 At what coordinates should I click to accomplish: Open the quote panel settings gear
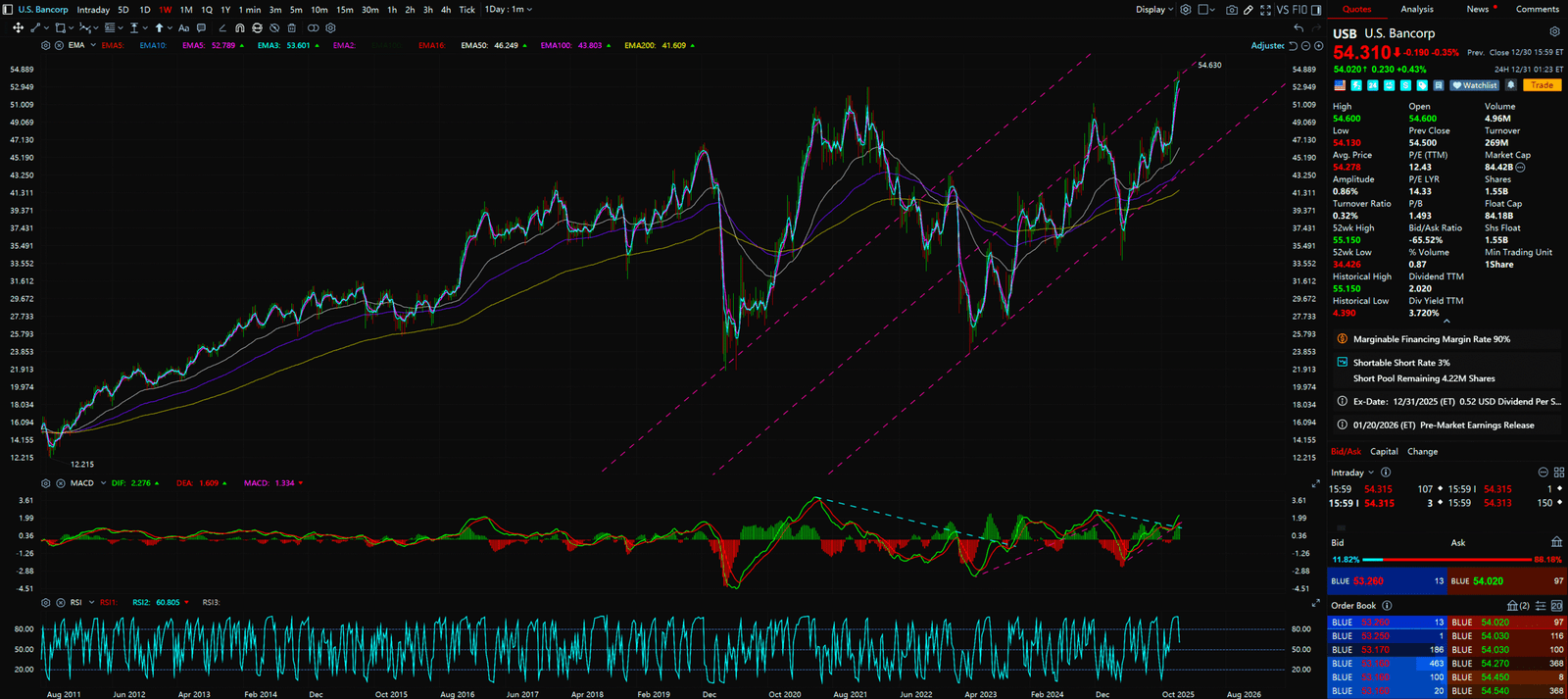point(1554,32)
